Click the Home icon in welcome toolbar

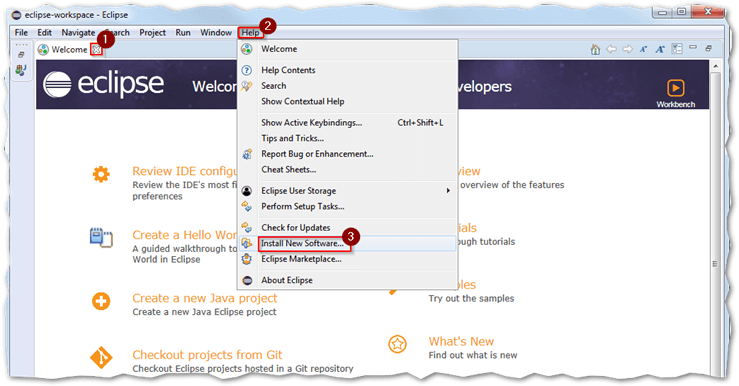coord(595,49)
